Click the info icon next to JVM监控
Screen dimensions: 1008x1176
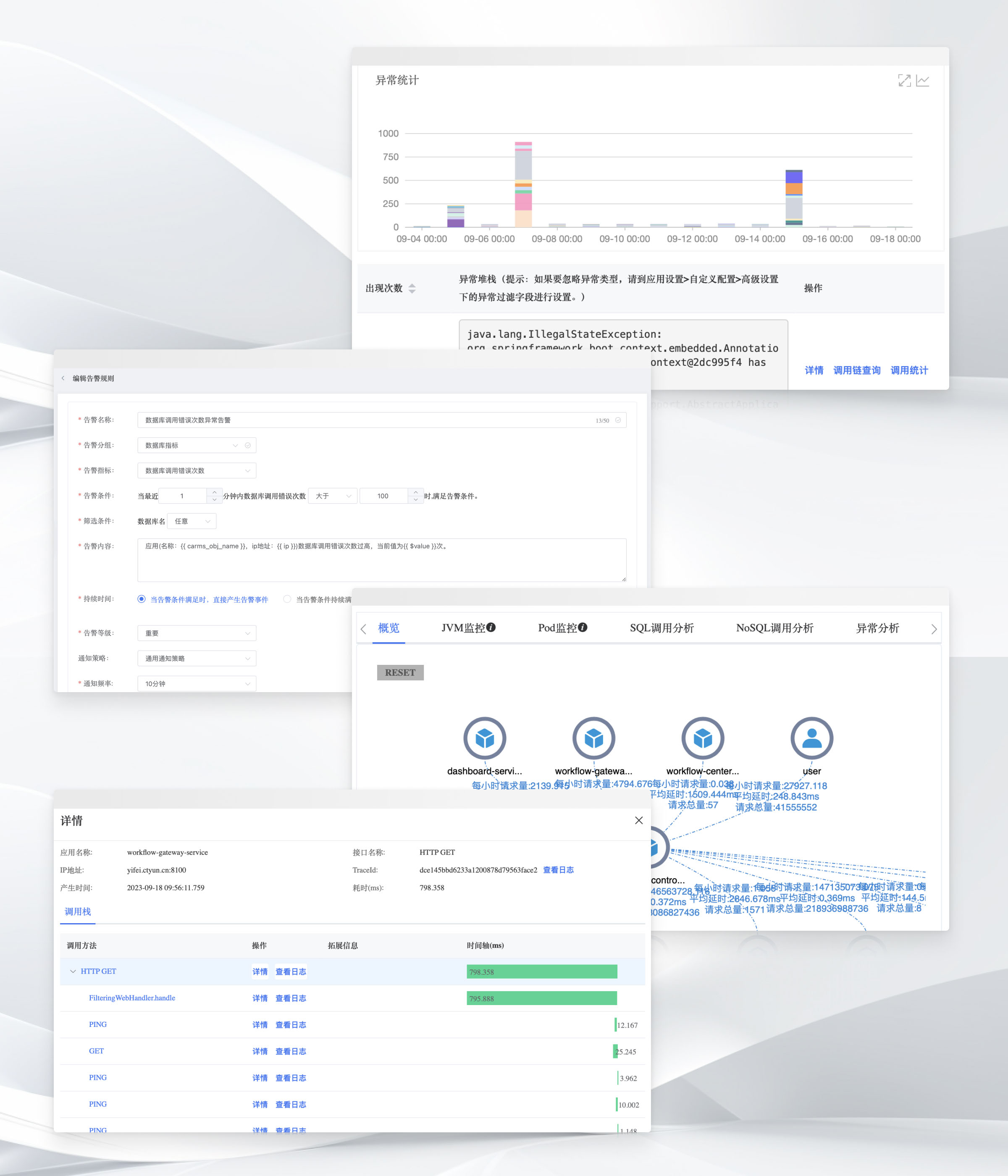tap(491, 627)
